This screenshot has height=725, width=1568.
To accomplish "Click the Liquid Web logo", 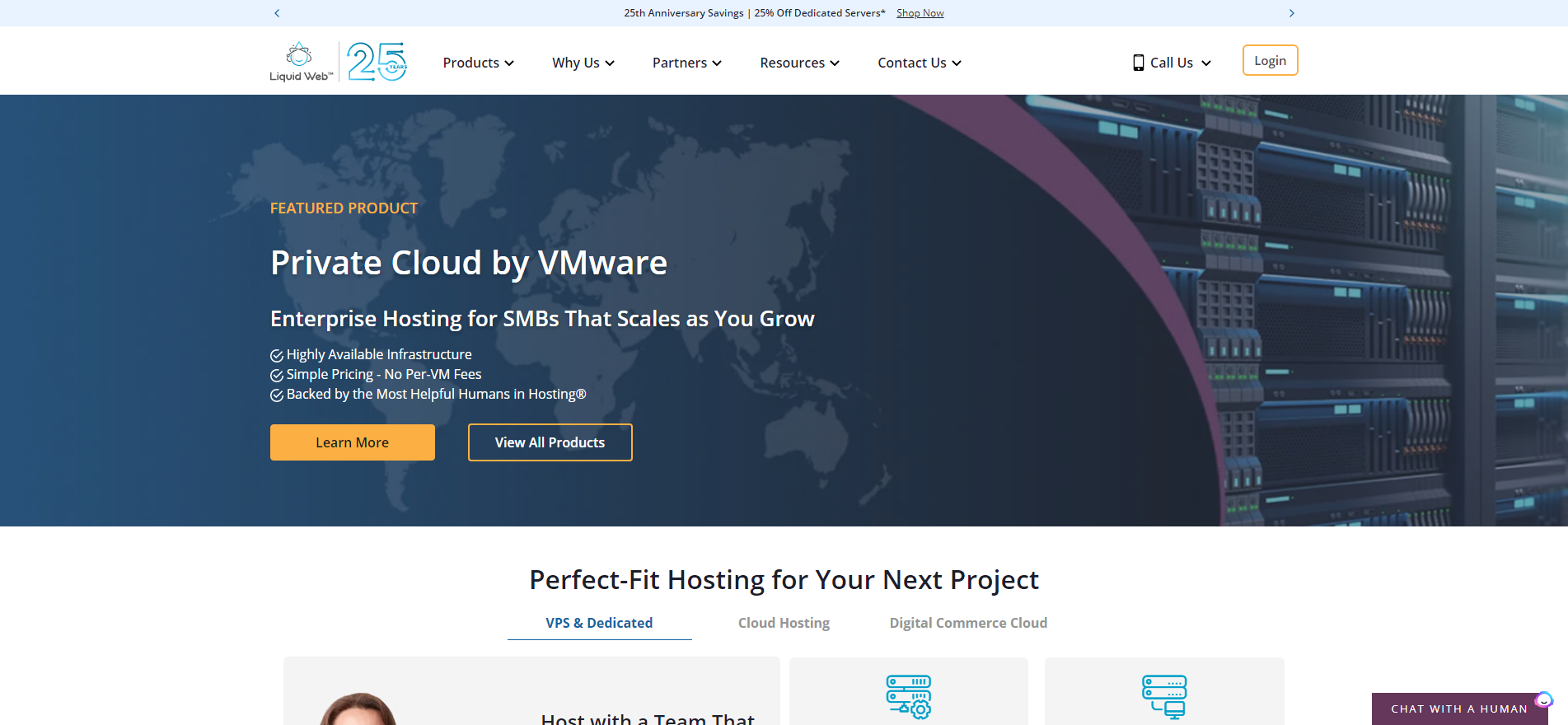I will (x=301, y=62).
